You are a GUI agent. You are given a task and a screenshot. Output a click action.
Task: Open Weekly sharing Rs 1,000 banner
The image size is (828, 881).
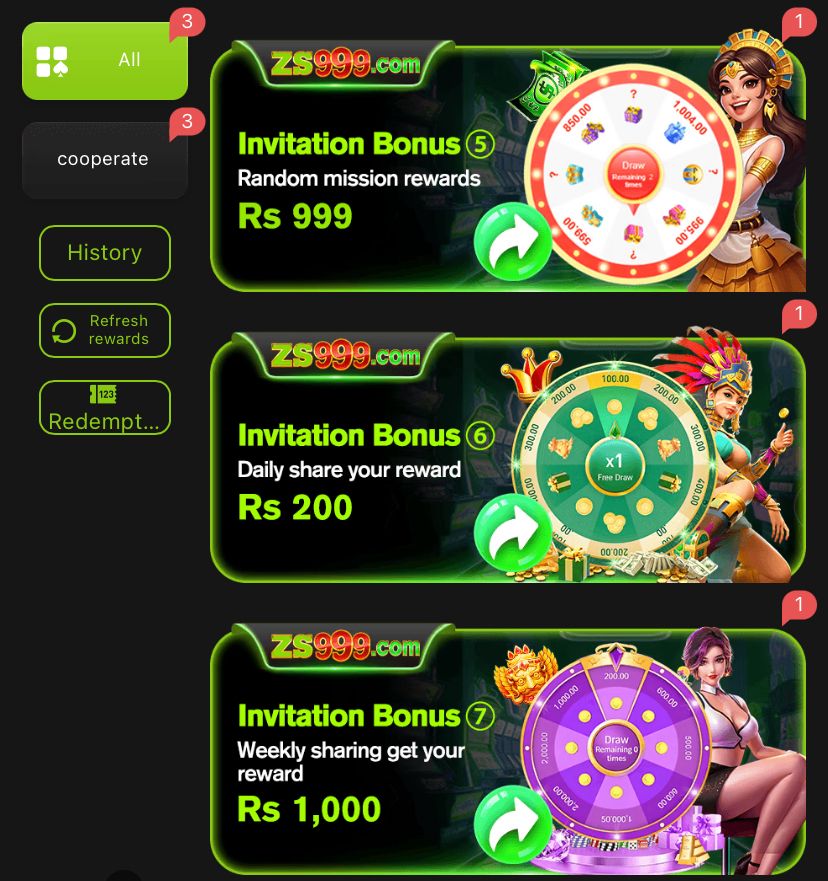coord(508,749)
